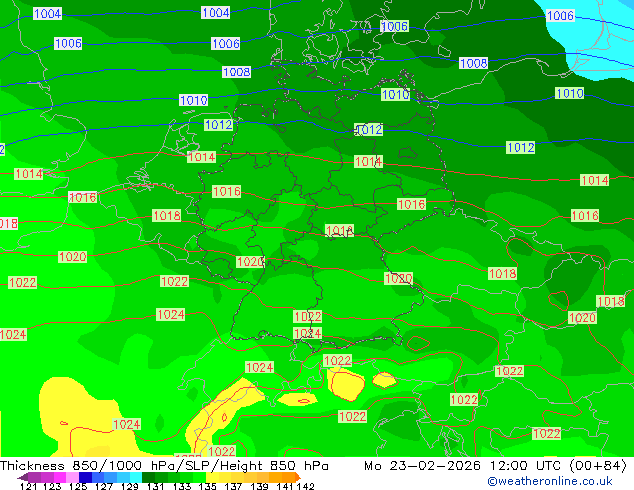Click the orange right arrow tip of the color scale
This screenshot has height=490, width=634.
click(x=298, y=477)
